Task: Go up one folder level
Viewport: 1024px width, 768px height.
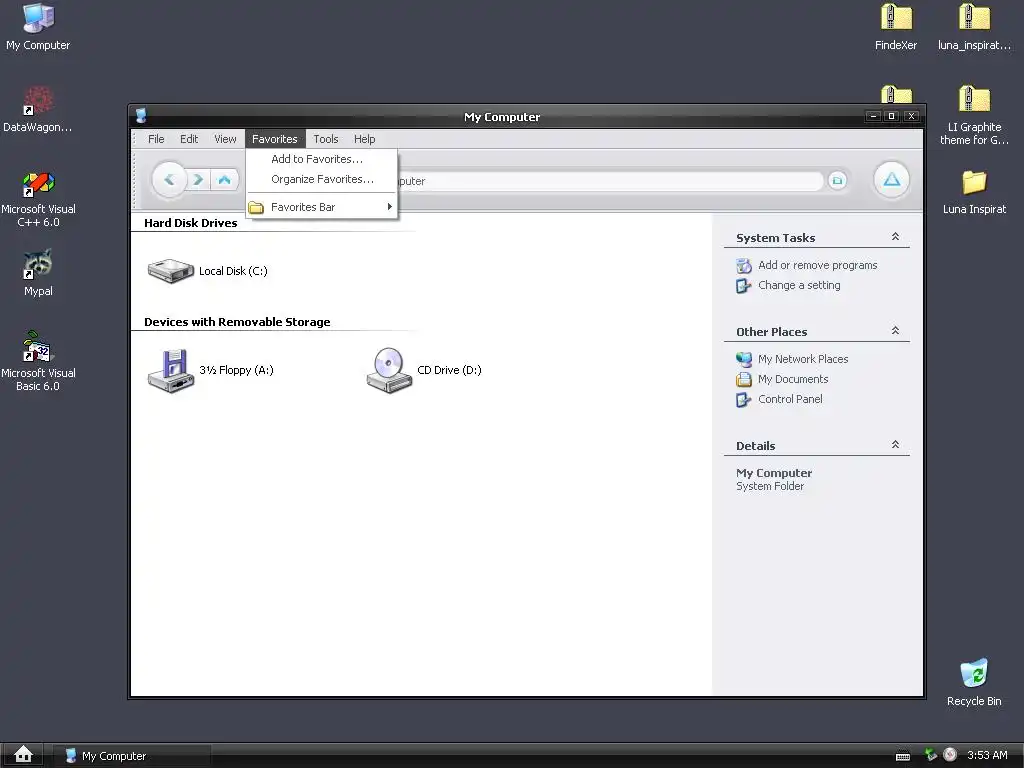Action: (225, 180)
